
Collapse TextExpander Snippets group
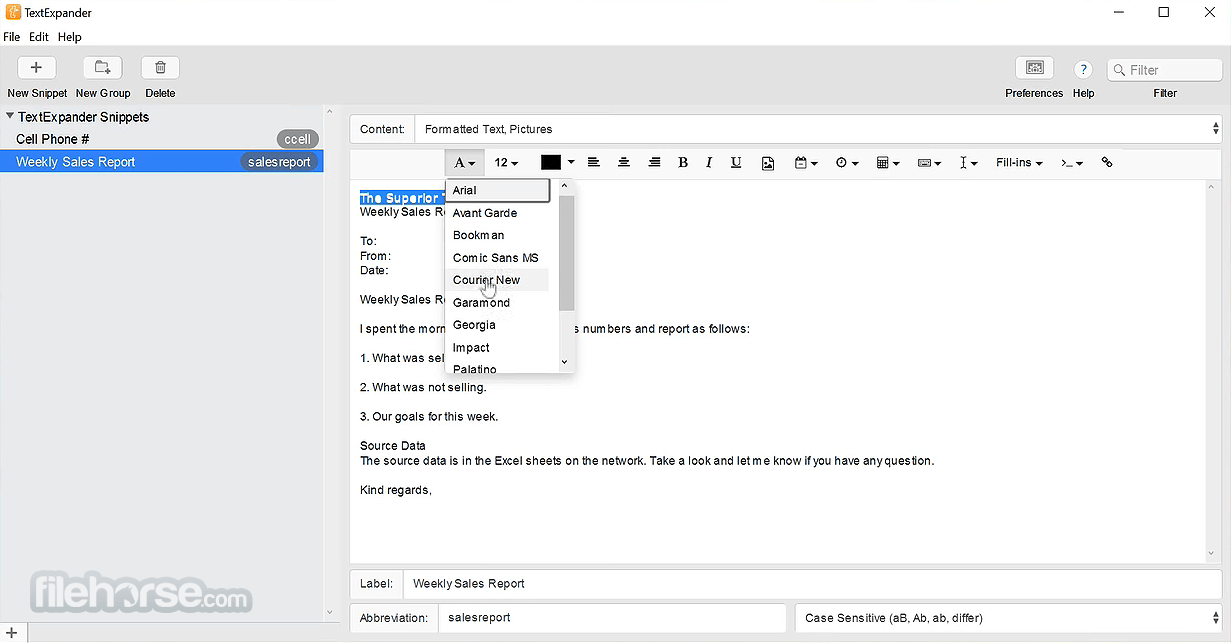click(10, 116)
